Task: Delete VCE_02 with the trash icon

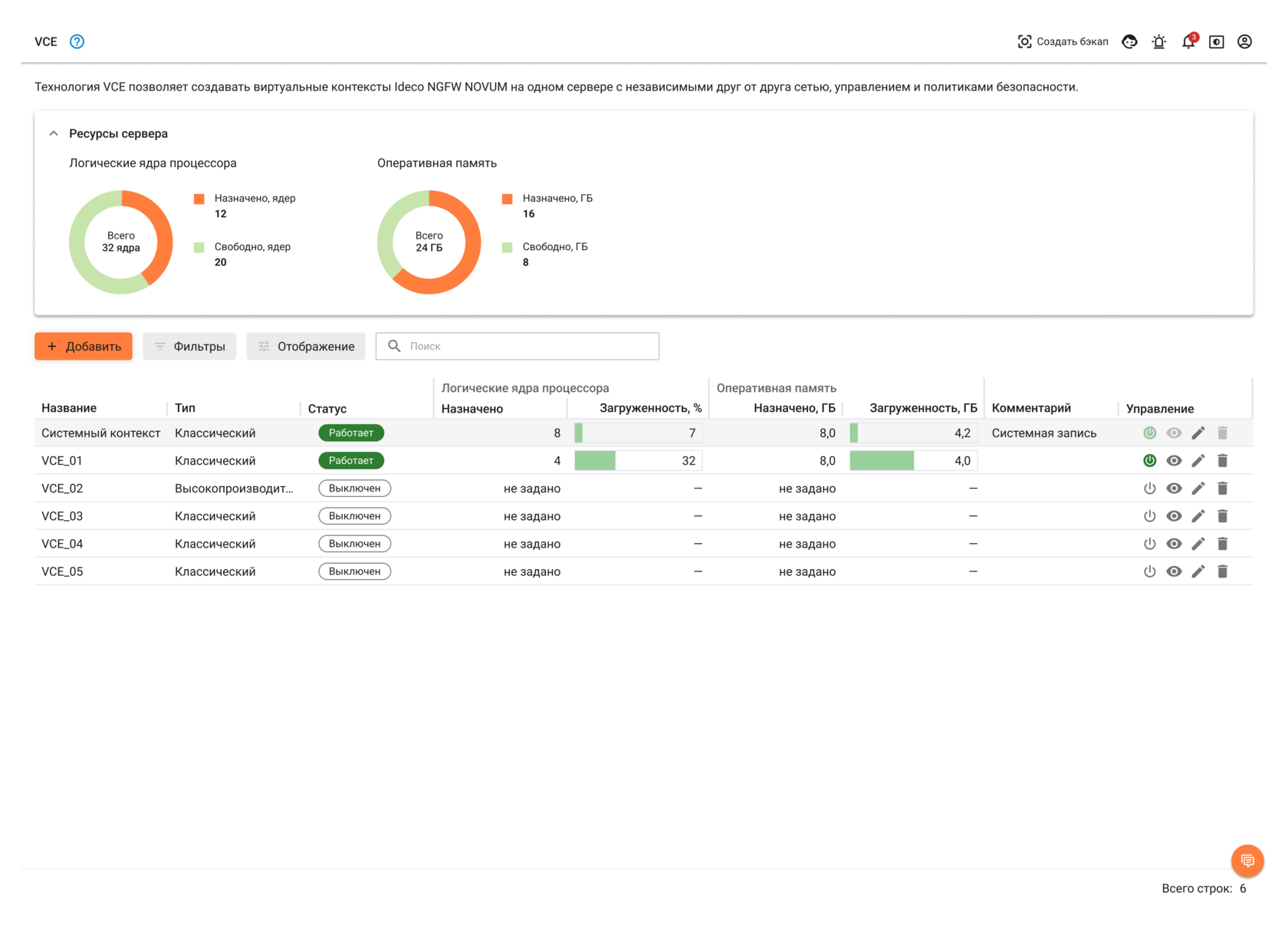Action: 1223,489
